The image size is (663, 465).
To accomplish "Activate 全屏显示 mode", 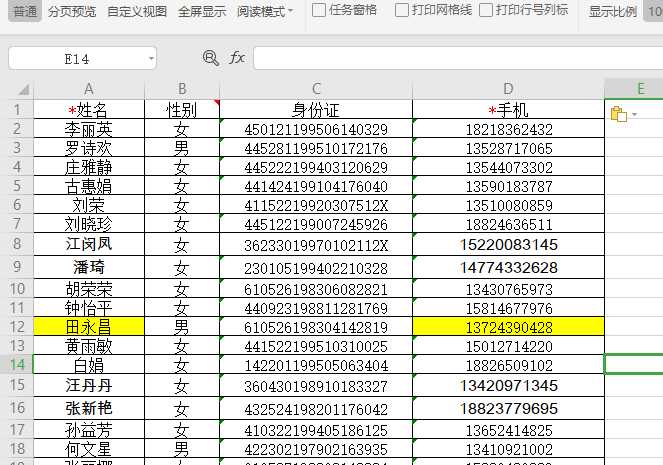I will click(202, 11).
